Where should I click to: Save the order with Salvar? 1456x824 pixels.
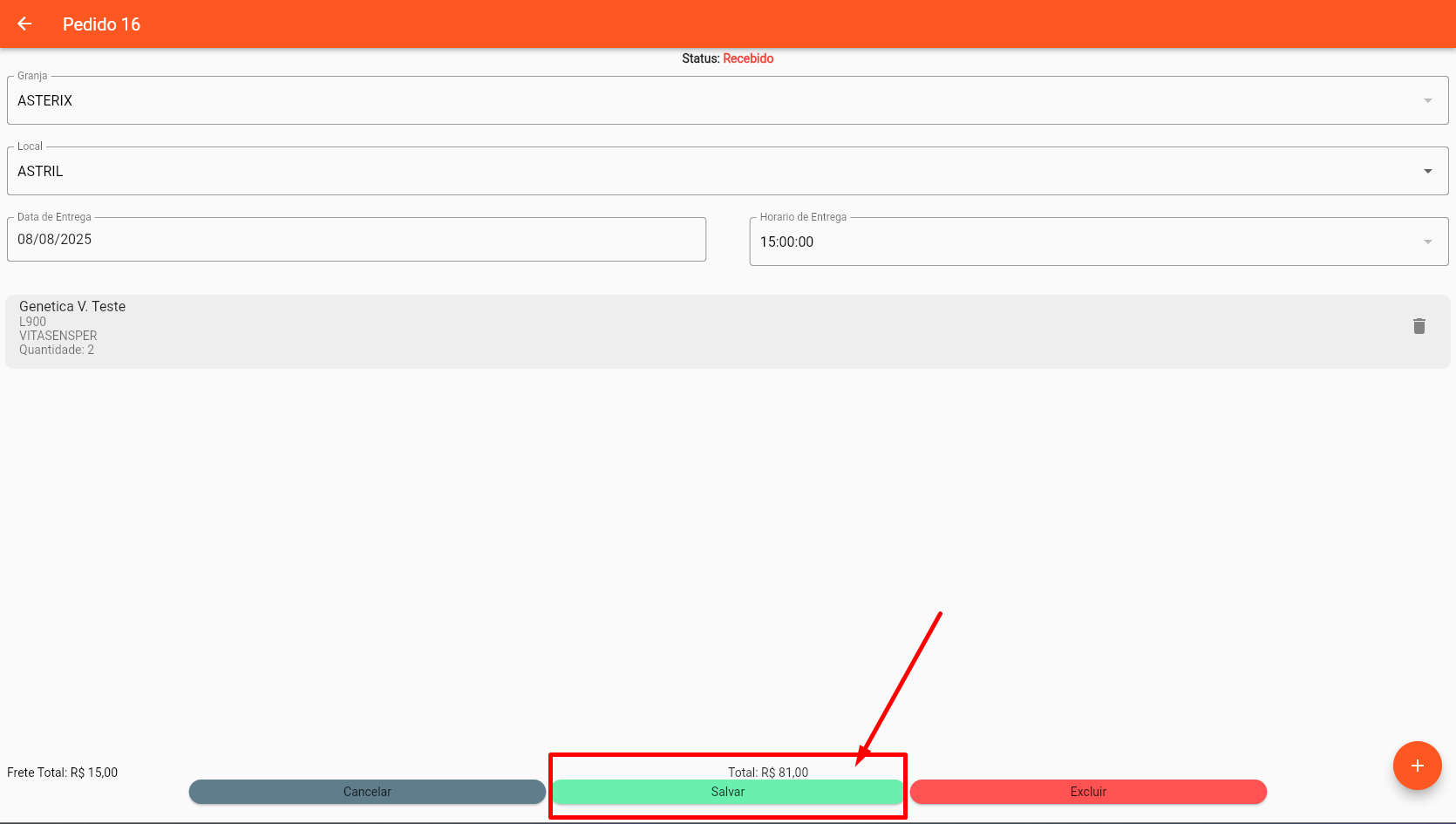[x=727, y=792]
